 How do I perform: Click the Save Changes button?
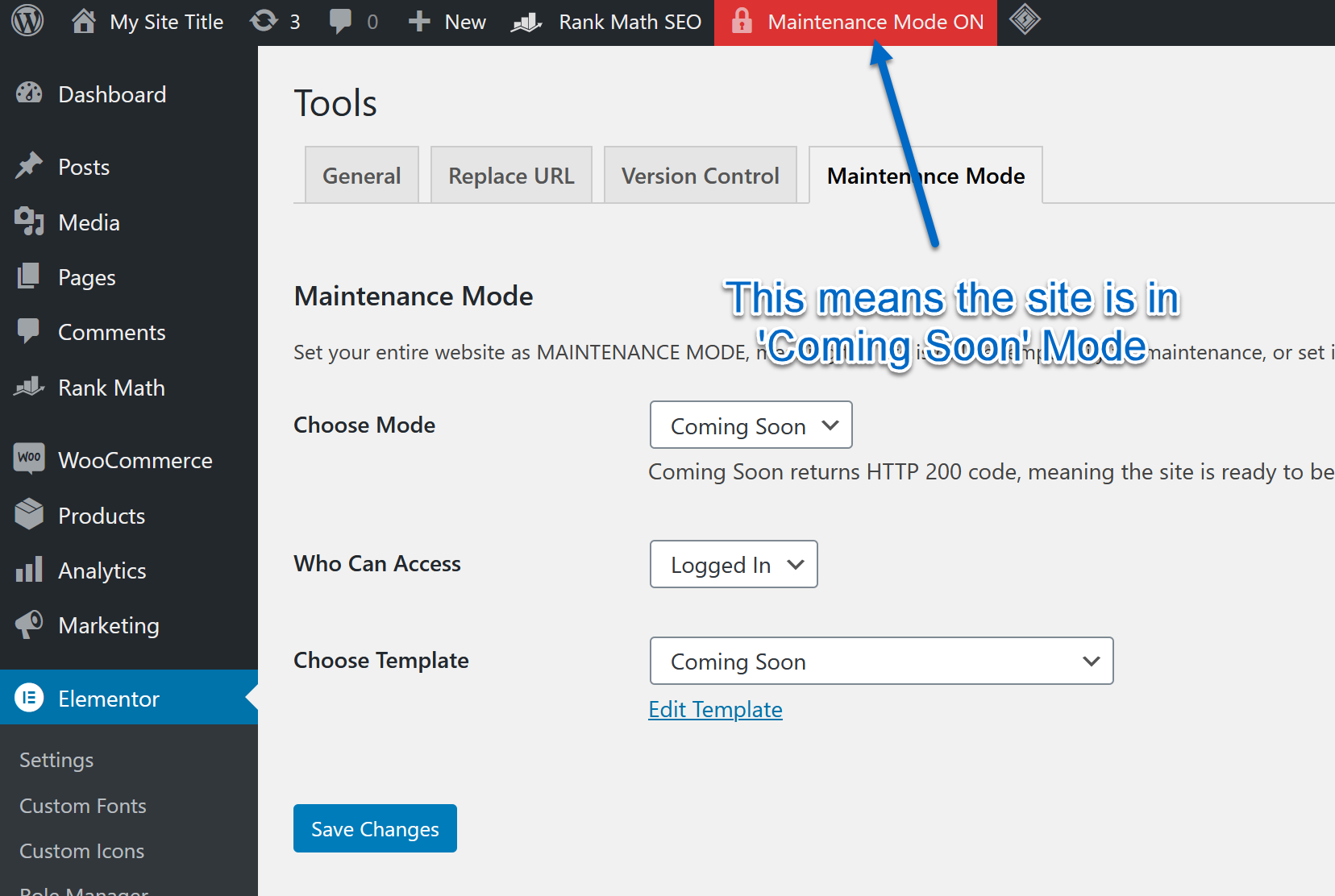[x=375, y=828]
